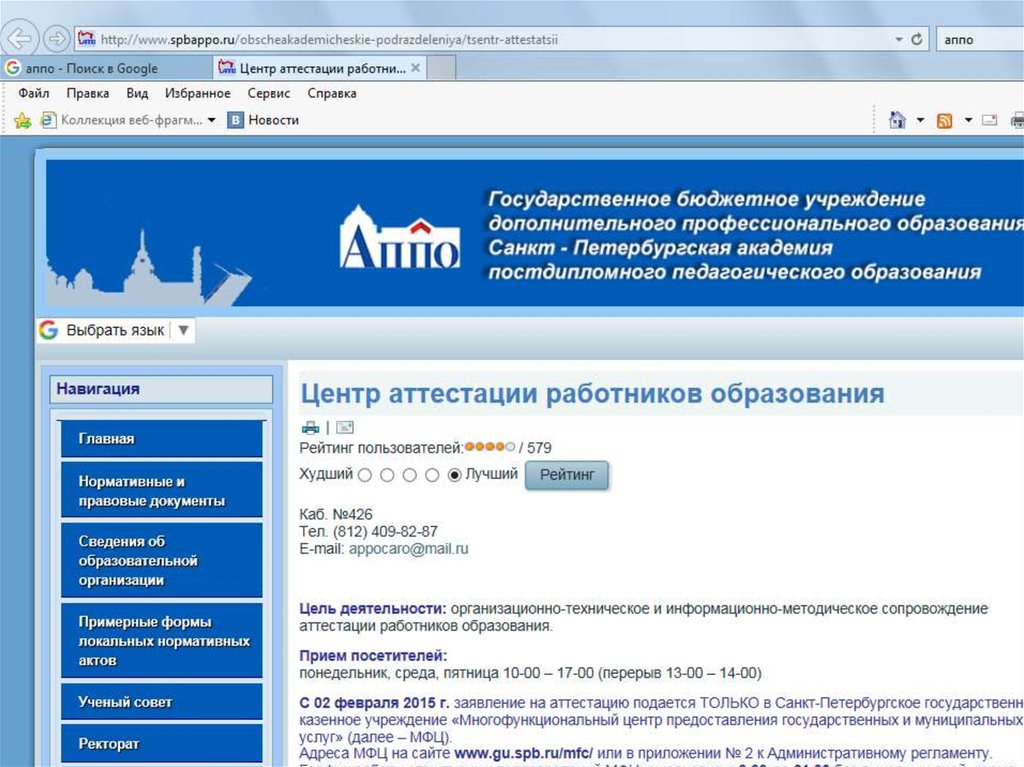Refresh the page with the reload icon

point(917,40)
